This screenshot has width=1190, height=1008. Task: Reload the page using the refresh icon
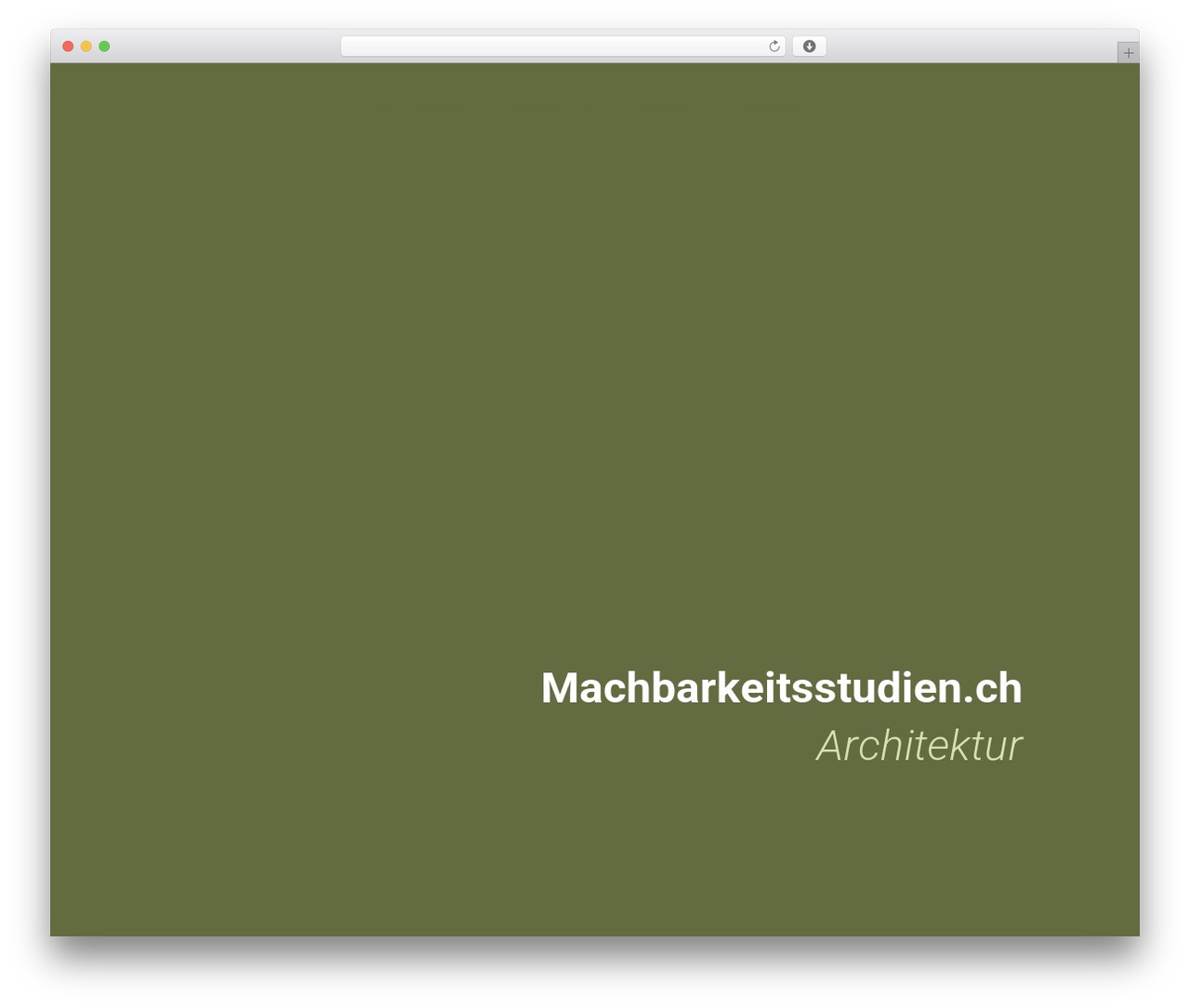[x=773, y=46]
